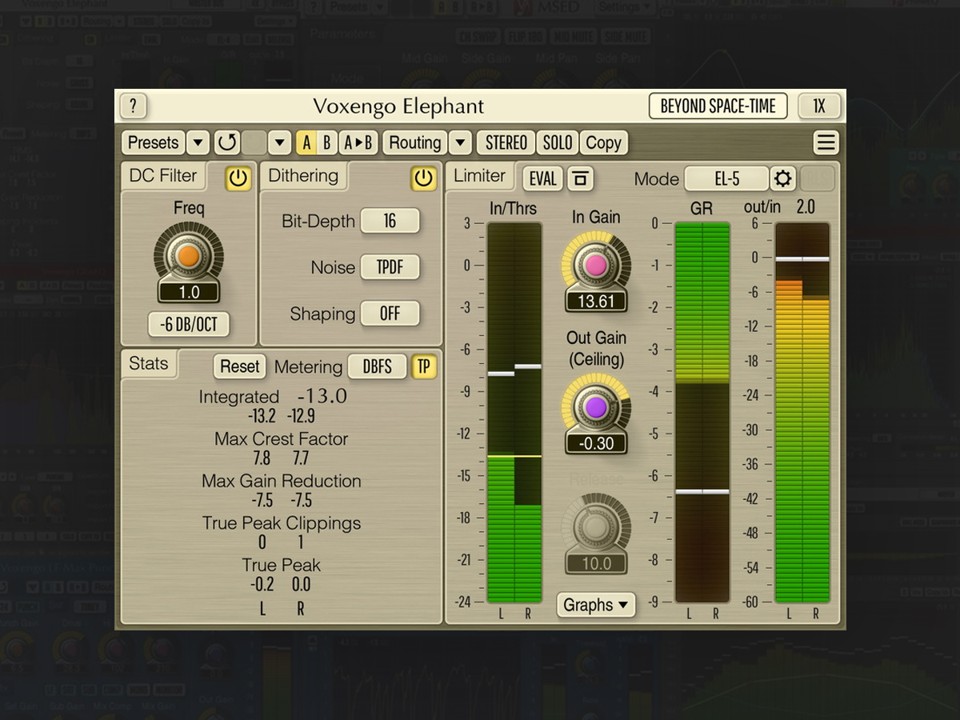
Task: Click the EVAL button
Action: coord(543,179)
